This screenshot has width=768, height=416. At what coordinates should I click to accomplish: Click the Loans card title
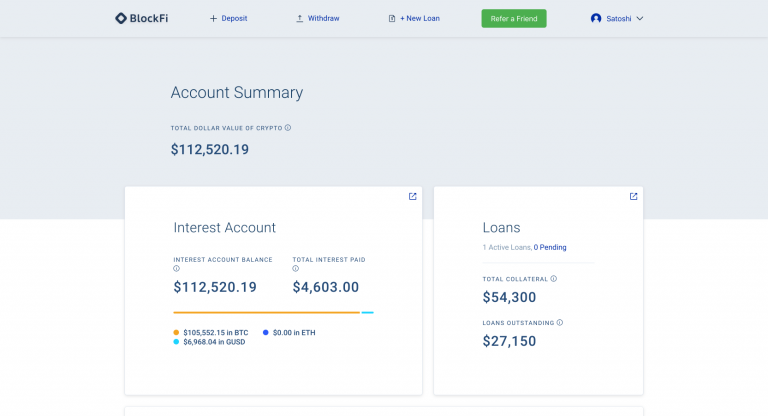tap(501, 228)
